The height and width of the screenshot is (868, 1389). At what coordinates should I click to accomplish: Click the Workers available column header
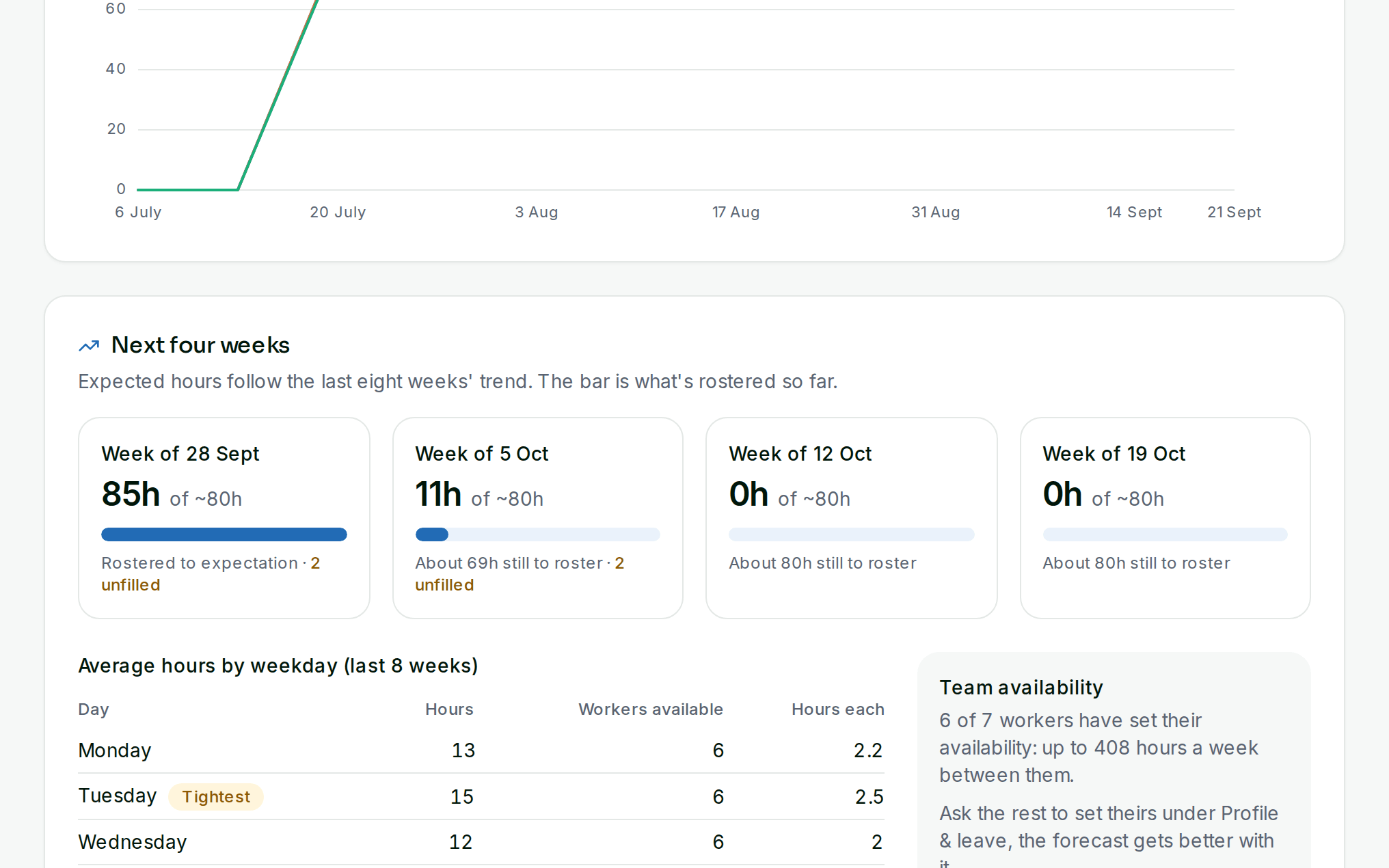pos(651,709)
